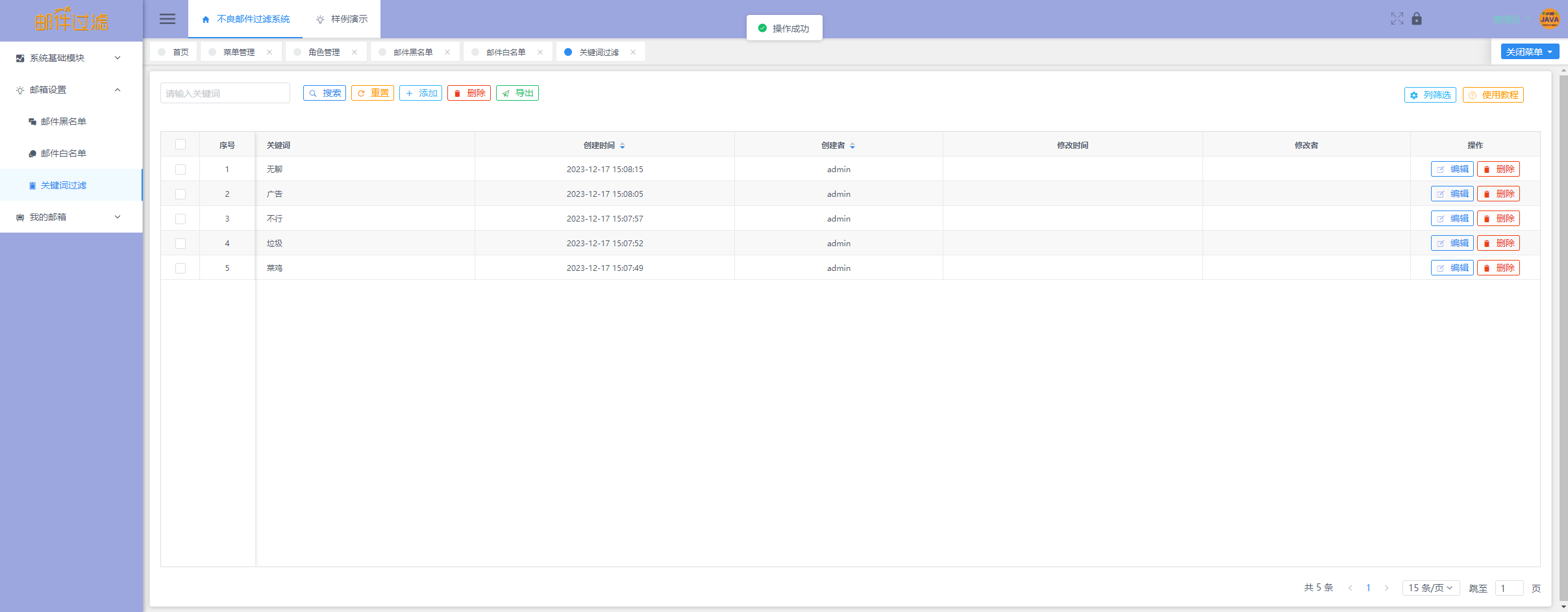Sort by 创建者 column arrows
This screenshot has height=612, width=1568.
point(852,146)
